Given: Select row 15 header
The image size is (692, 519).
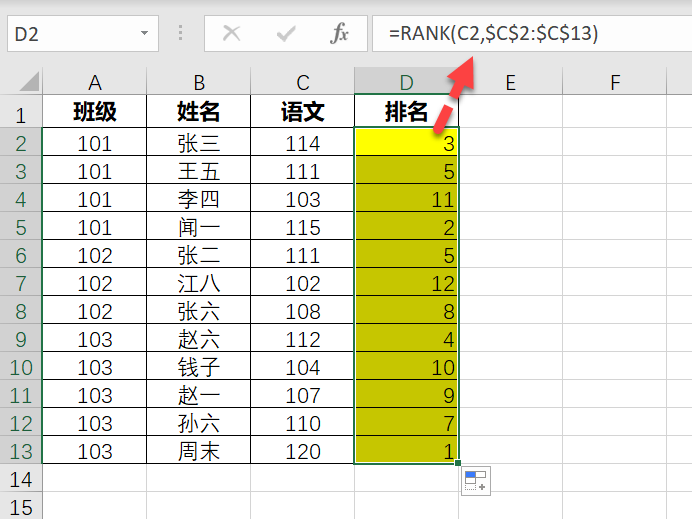Looking at the screenshot, I should pyautogui.click(x=21, y=507).
